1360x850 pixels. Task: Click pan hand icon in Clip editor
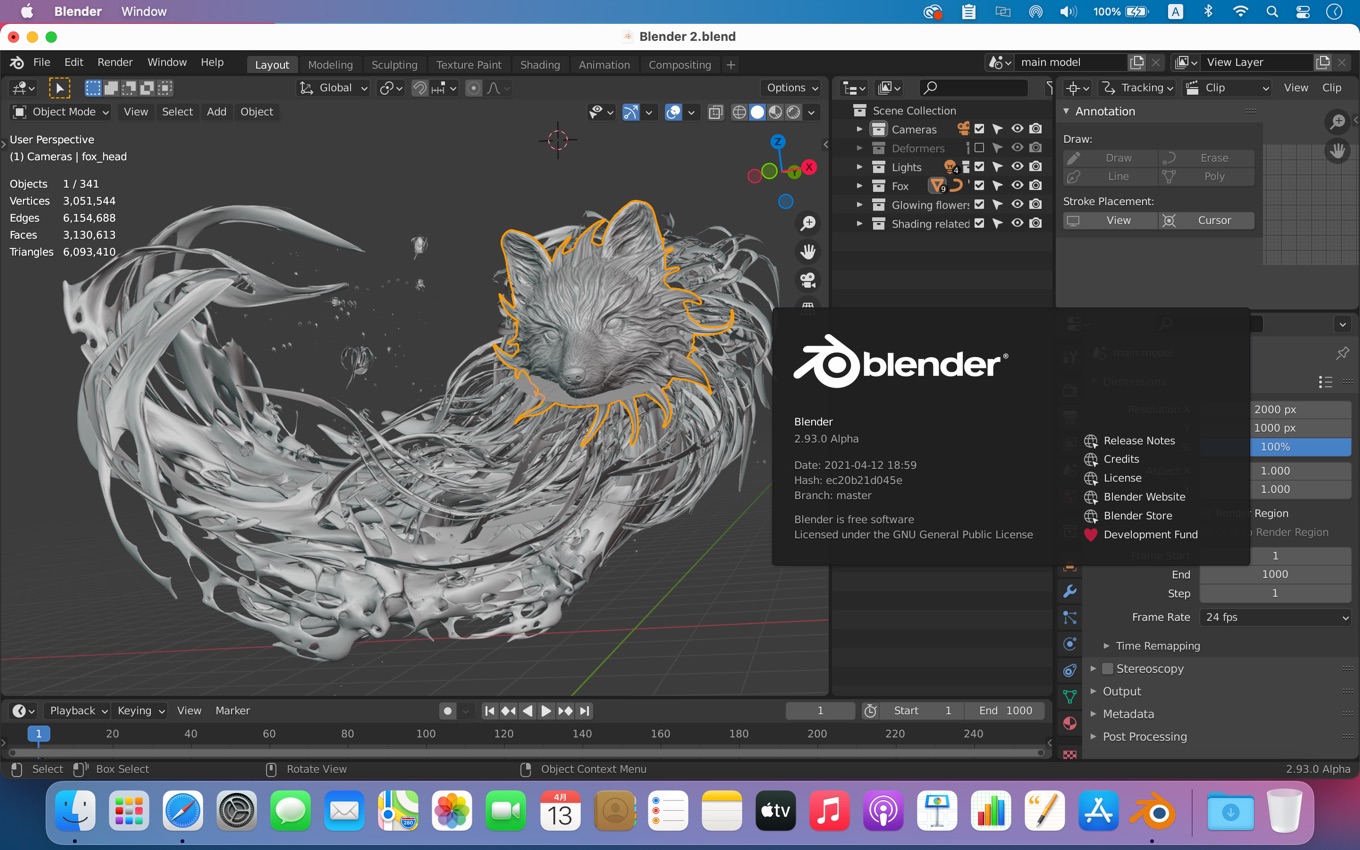click(1338, 151)
